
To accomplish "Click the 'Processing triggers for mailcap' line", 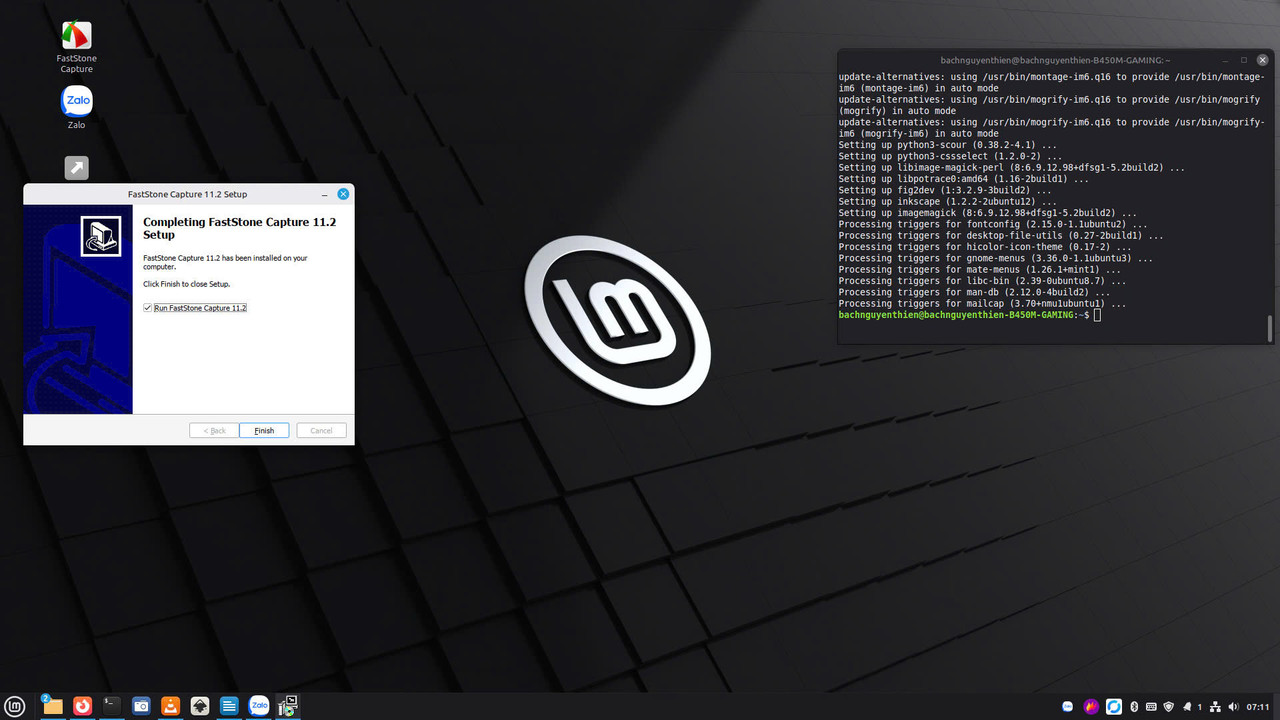I will [x=982, y=304].
